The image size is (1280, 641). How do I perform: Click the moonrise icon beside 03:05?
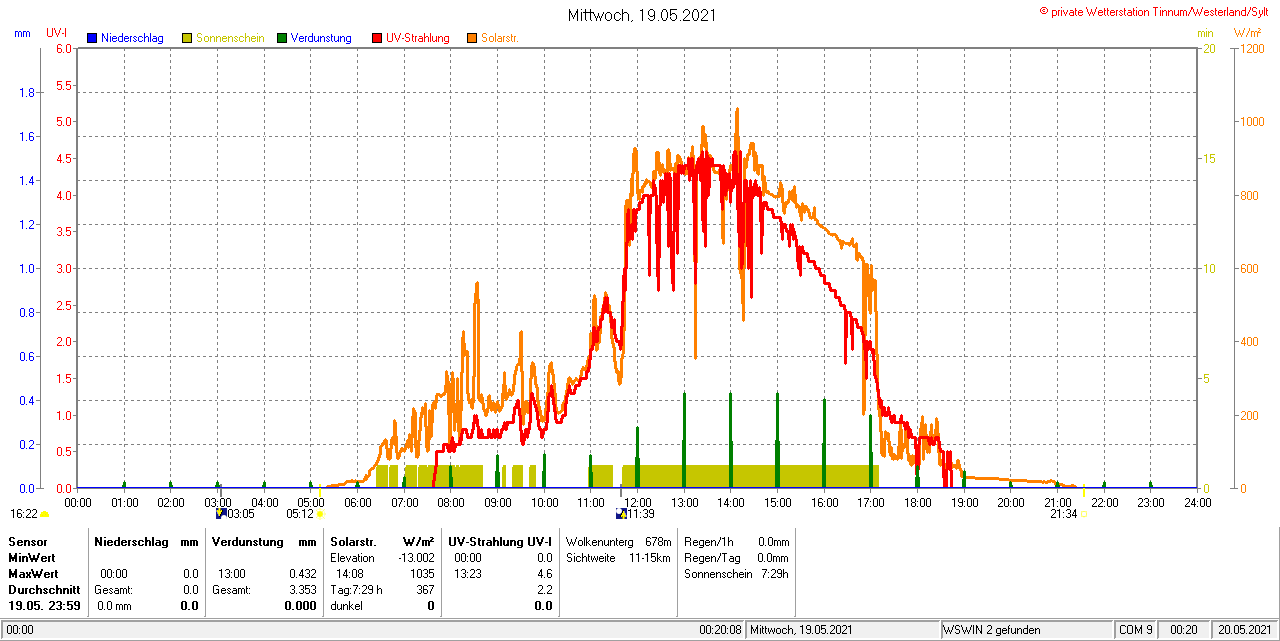click(x=221, y=514)
